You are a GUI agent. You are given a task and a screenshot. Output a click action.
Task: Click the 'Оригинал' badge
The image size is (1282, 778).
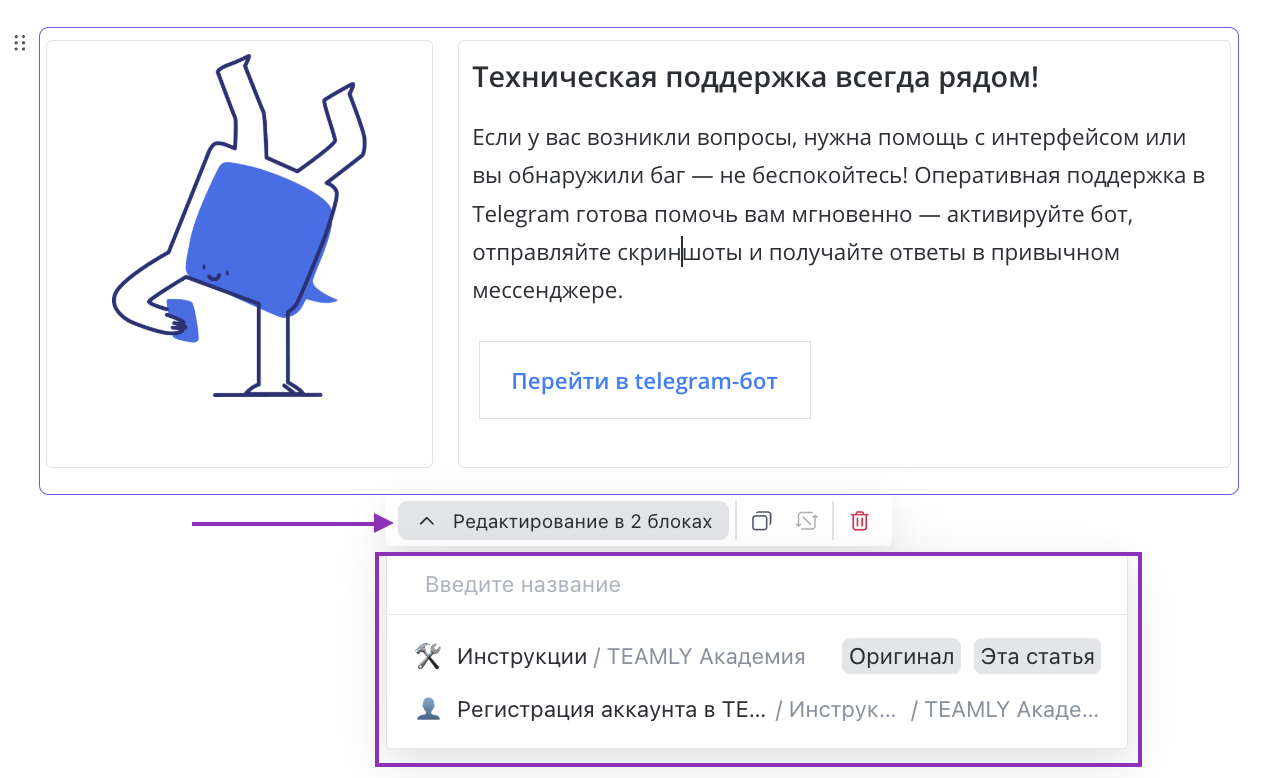[x=901, y=657]
